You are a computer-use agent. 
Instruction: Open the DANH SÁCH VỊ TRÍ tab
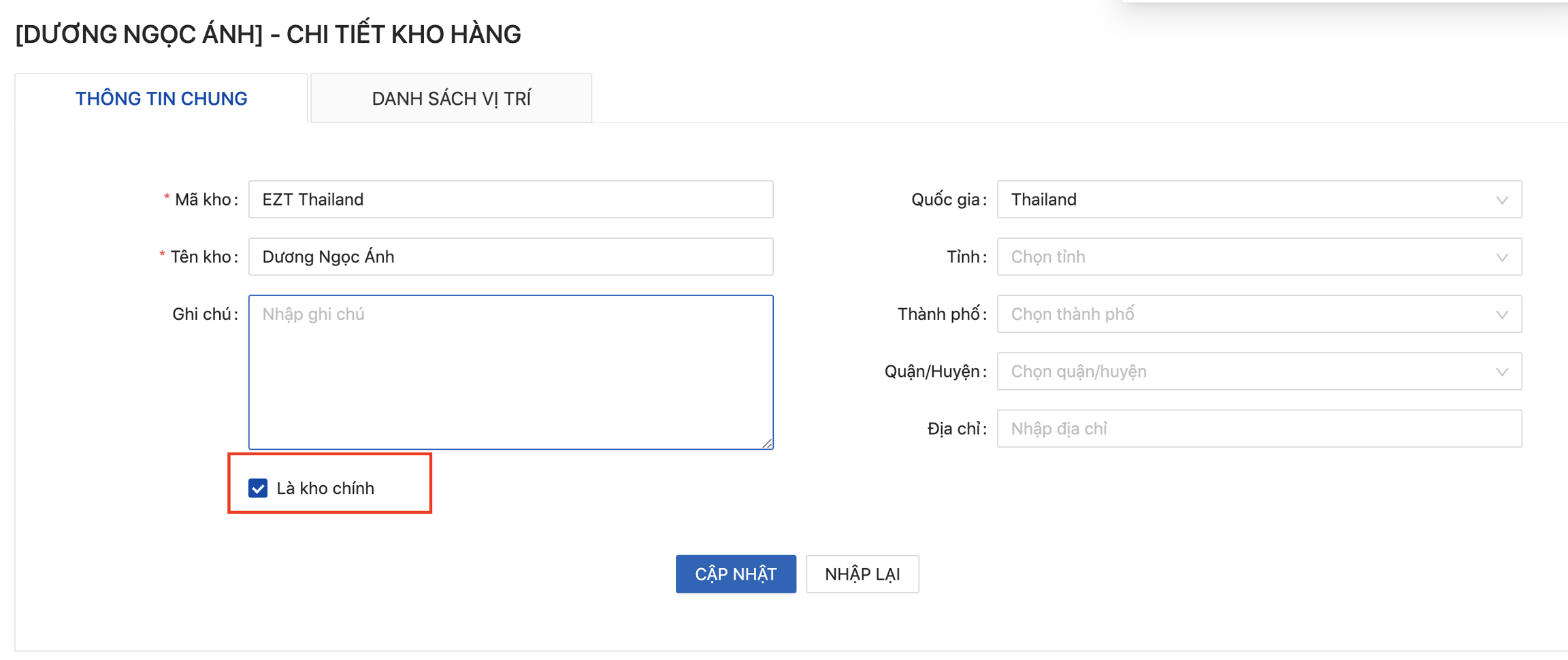click(x=451, y=99)
